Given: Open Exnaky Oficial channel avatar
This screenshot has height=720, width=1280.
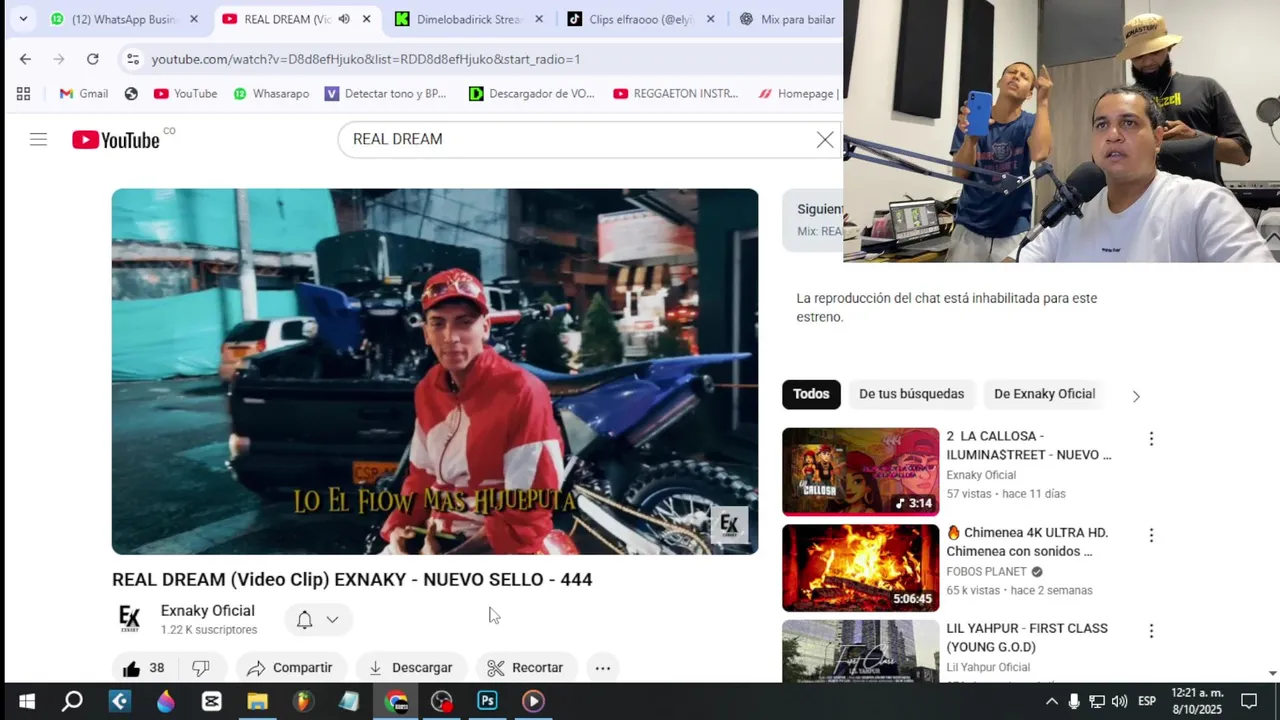Looking at the screenshot, I should coord(130,619).
